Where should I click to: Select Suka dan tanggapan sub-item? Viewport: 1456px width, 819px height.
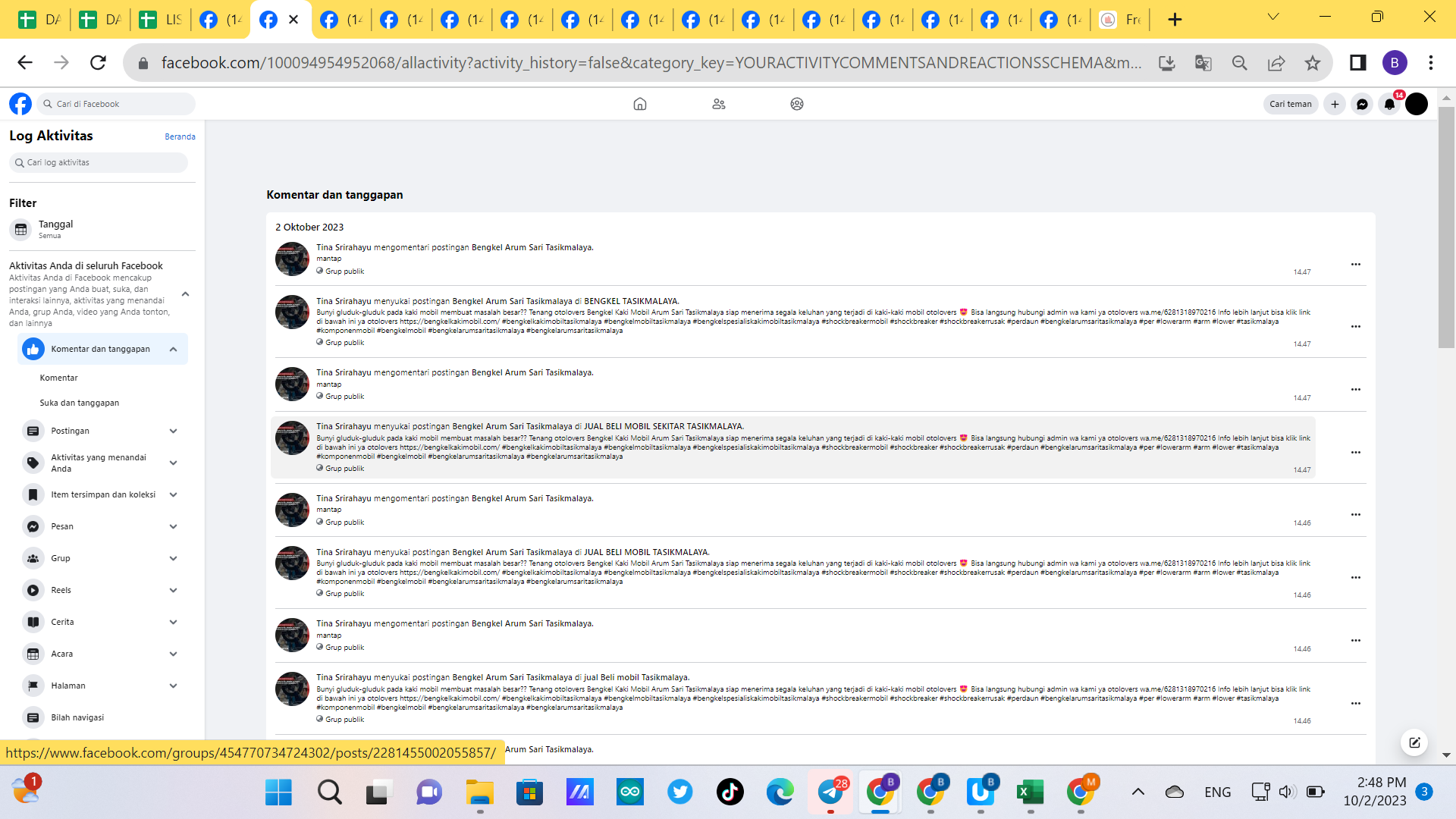tap(80, 403)
